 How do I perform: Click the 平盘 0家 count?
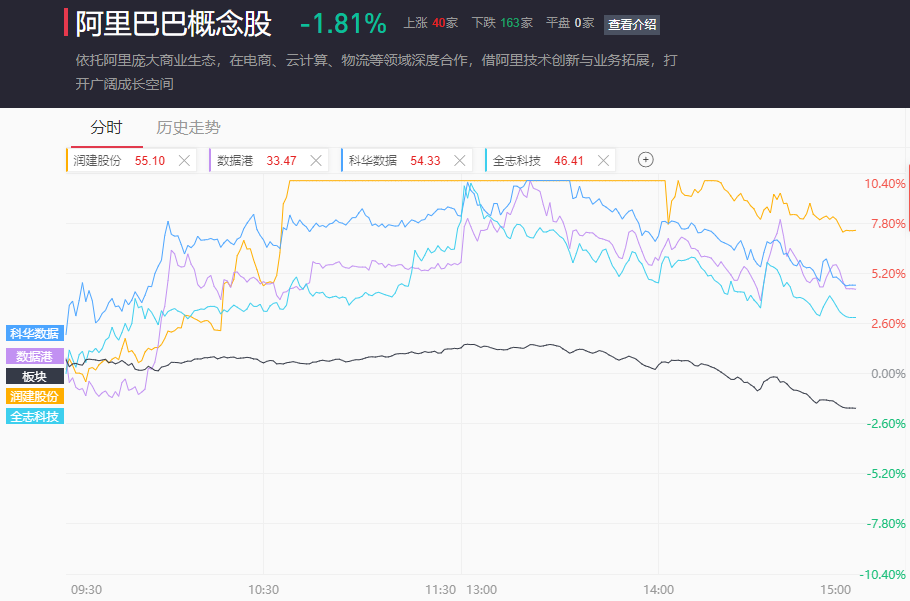[570, 23]
